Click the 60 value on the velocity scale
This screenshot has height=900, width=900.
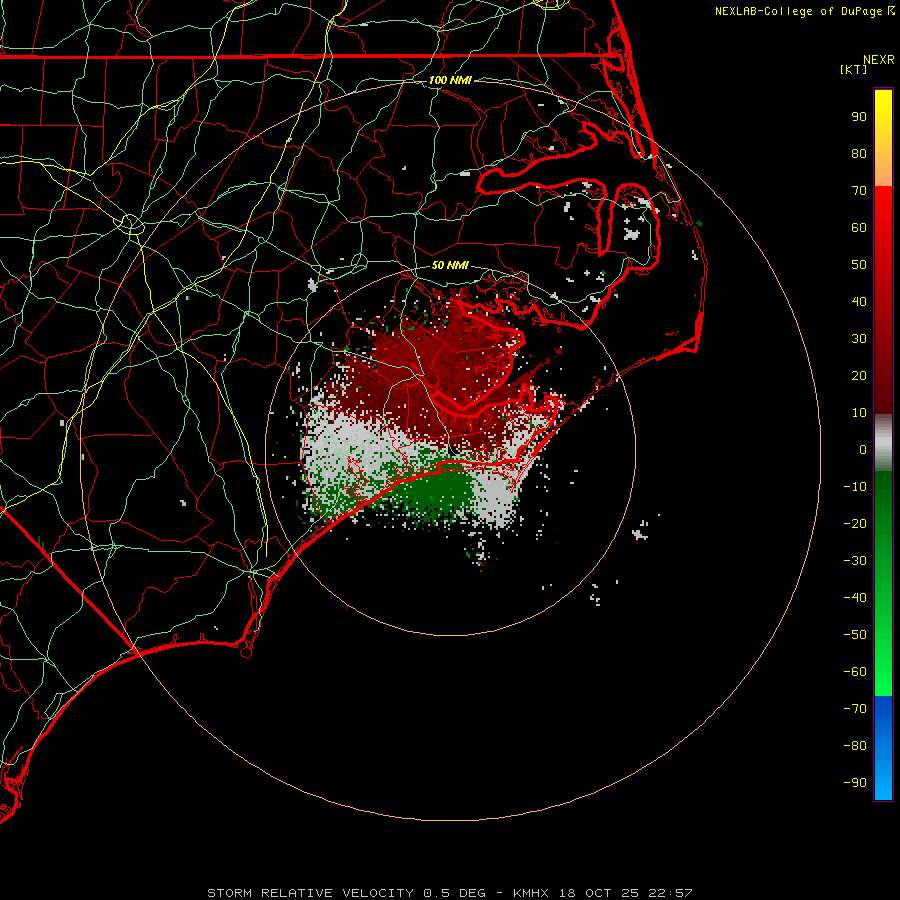pos(859,227)
